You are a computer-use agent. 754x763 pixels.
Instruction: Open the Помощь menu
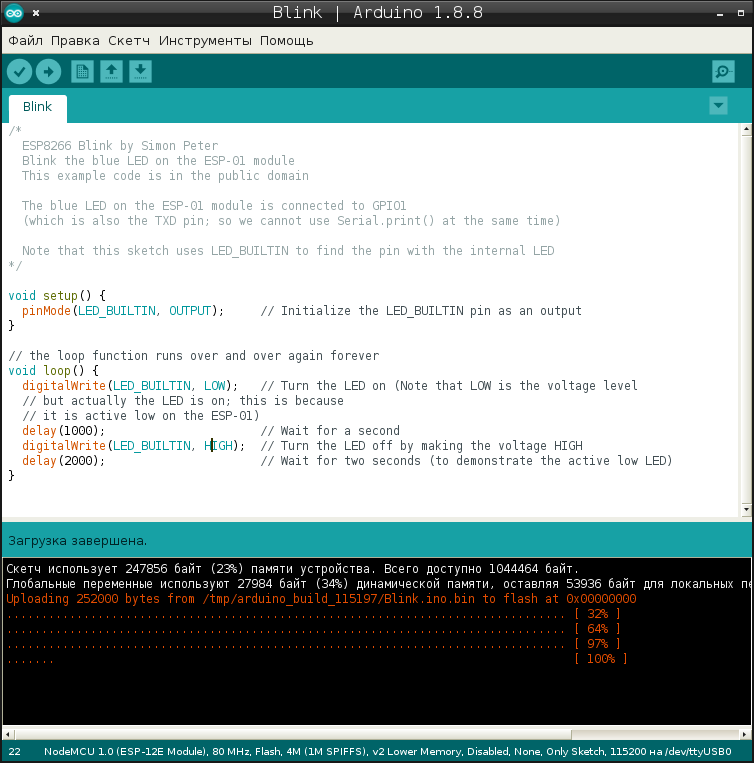(287, 41)
